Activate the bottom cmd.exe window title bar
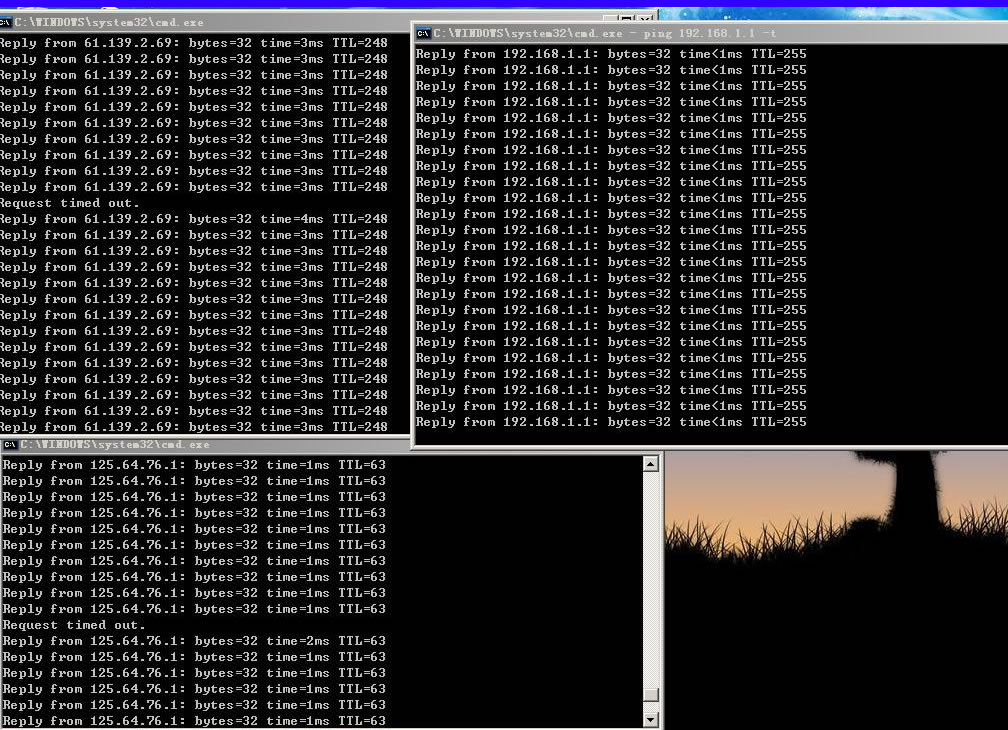The image size is (1008, 730). [x=400, y=444]
